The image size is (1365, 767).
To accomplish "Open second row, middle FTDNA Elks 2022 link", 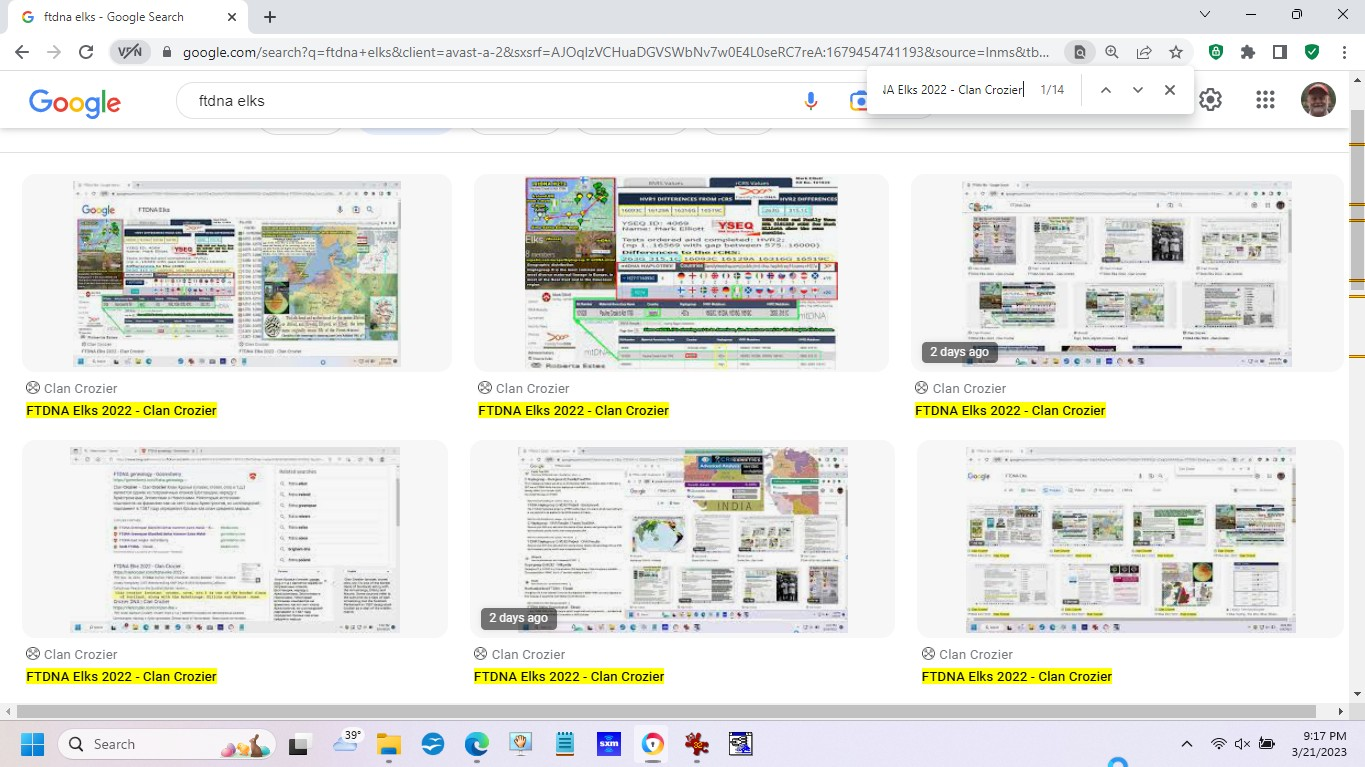I will [x=569, y=676].
